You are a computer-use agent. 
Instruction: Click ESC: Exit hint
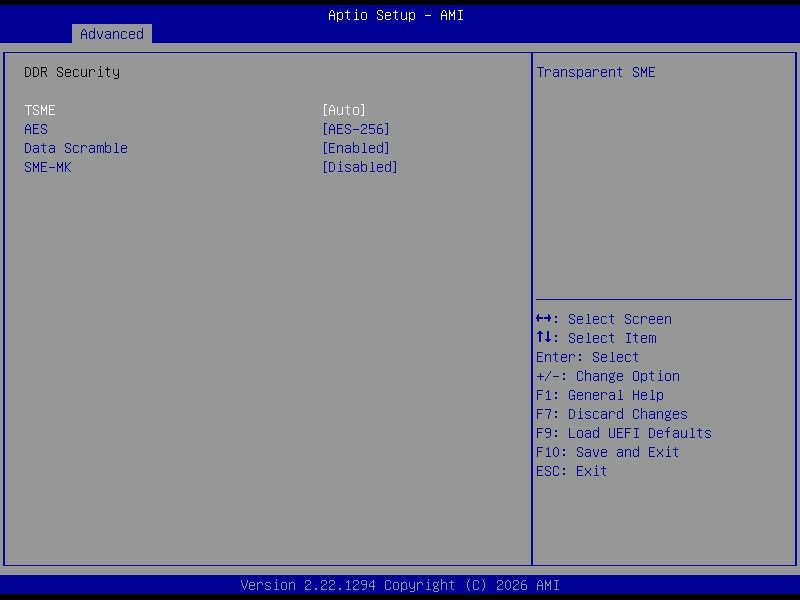pyautogui.click(x=571, y=471)
